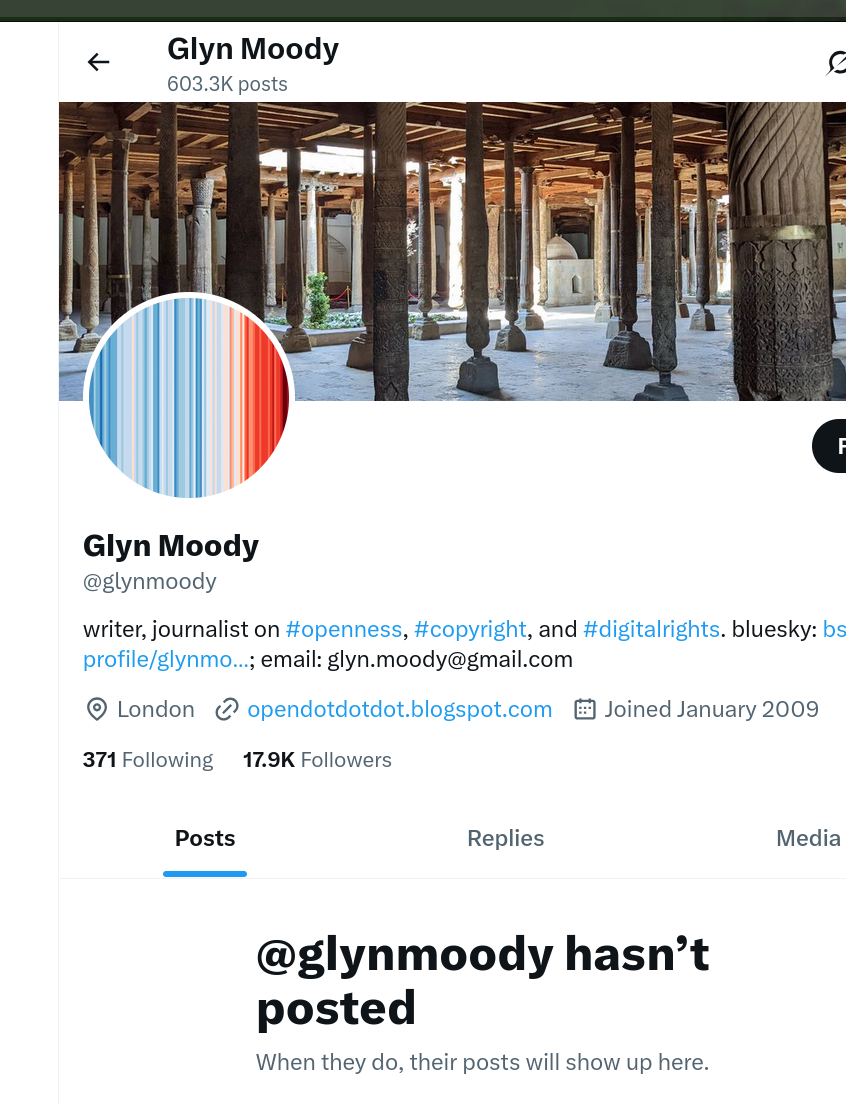Click the Glyn Moody header title
Image resolution: width=846 pixels, height=1104 pixels.
(253, 49)
